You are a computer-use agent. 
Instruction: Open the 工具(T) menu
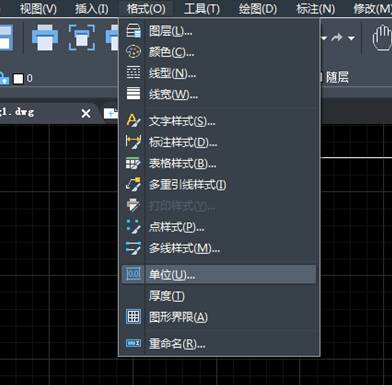coord(202,9)
